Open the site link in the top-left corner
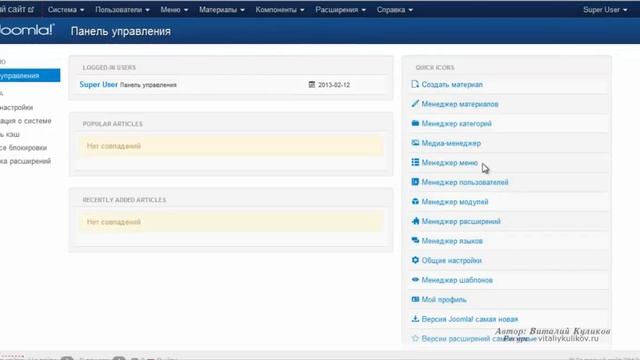 [x=17, y=9]
